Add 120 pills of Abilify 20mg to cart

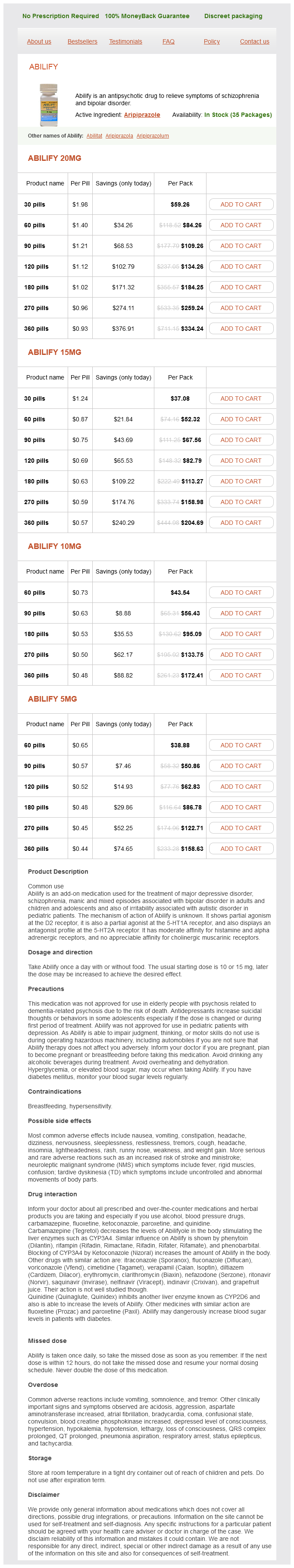click(241, 267)
